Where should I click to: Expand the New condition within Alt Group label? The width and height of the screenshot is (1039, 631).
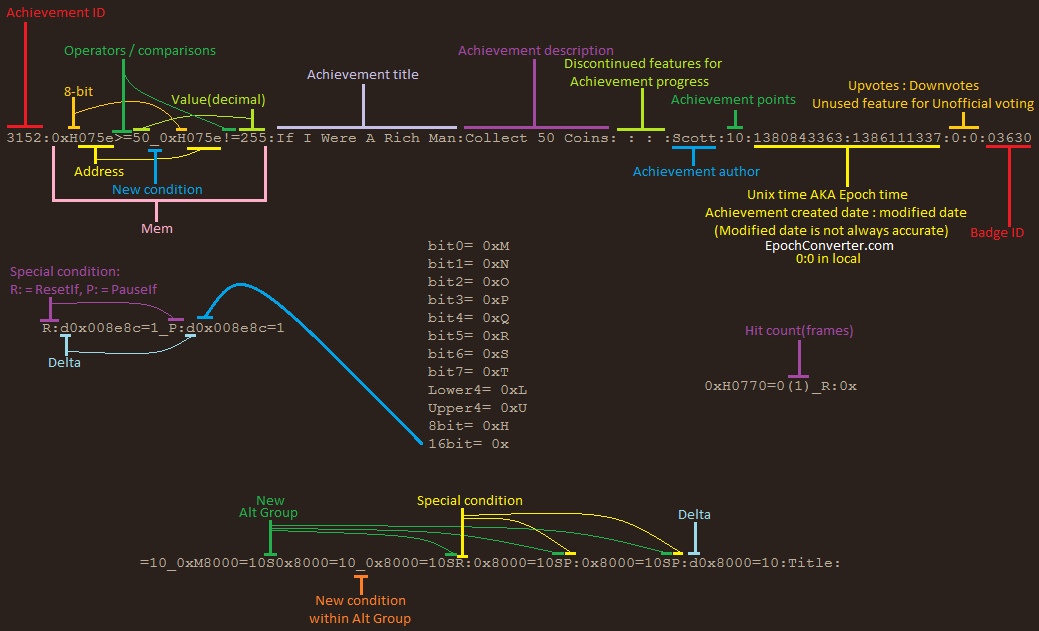360,609
